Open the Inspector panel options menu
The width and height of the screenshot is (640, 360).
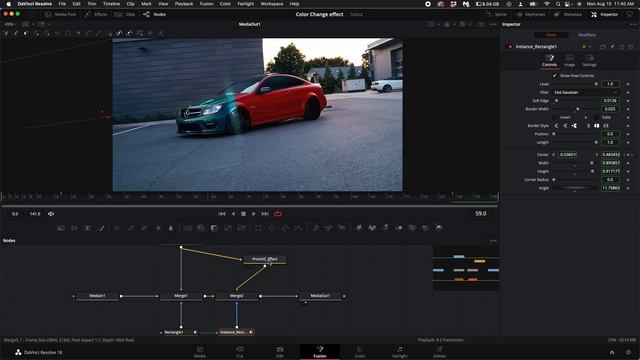[x=633, y=24]
